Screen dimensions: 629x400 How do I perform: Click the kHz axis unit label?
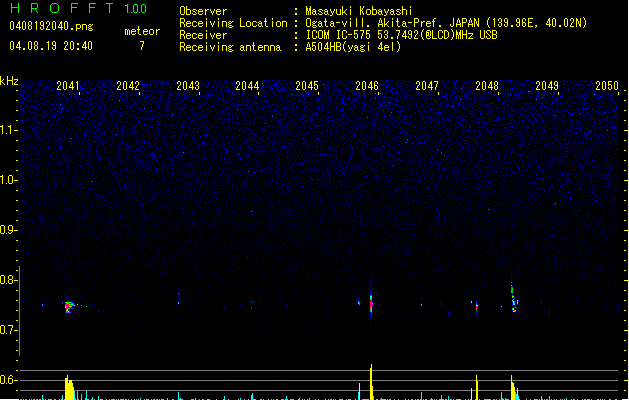(x=9, y=81)
